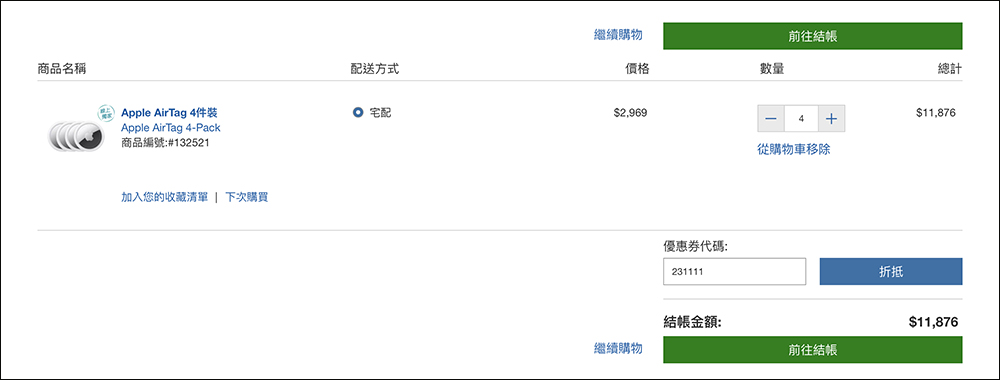Remove item via 從購物車移除 link

click(793, 150)
